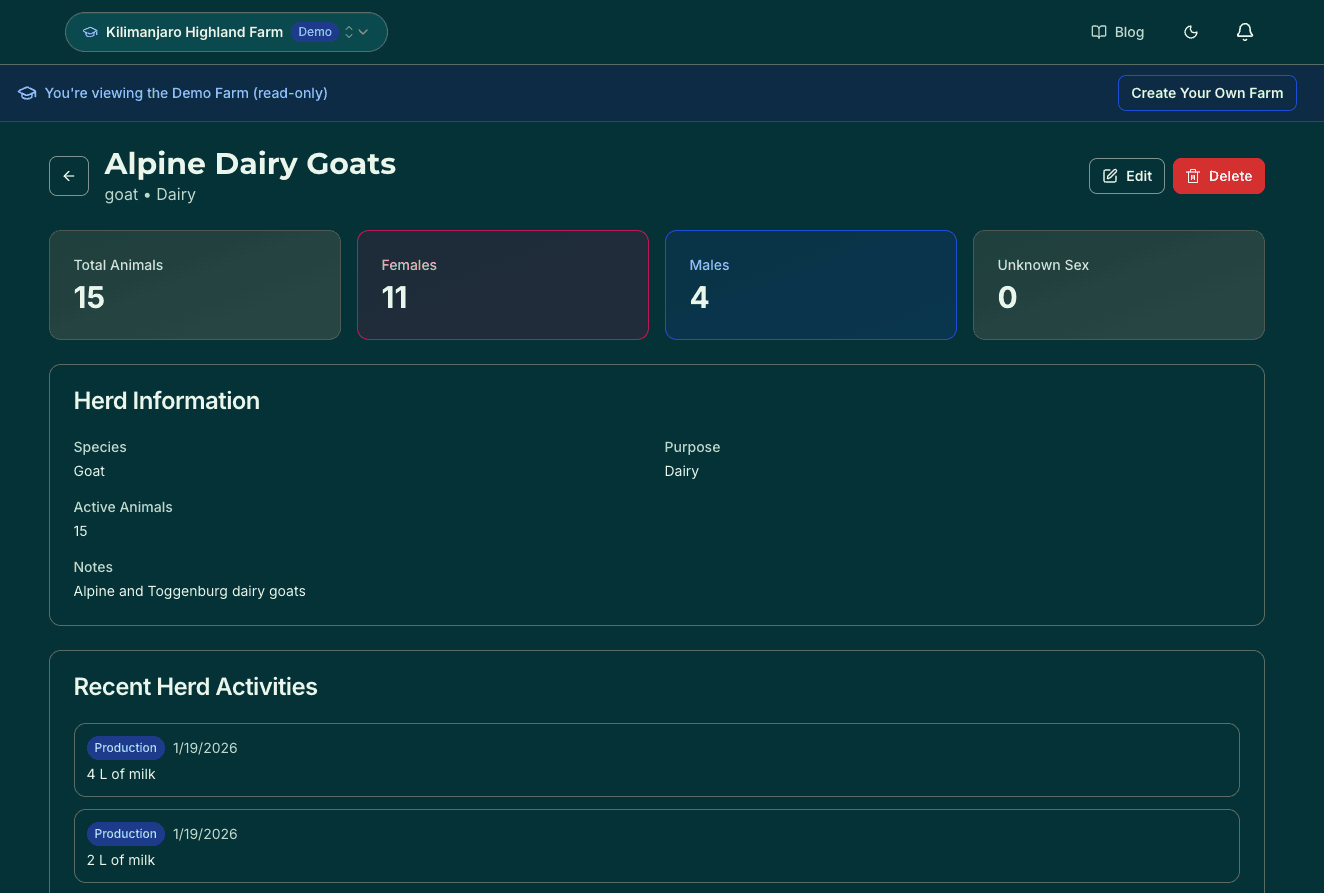Click the up-down chevron beside the Demo badge
Screen dimensions: 1324x893
348,31
